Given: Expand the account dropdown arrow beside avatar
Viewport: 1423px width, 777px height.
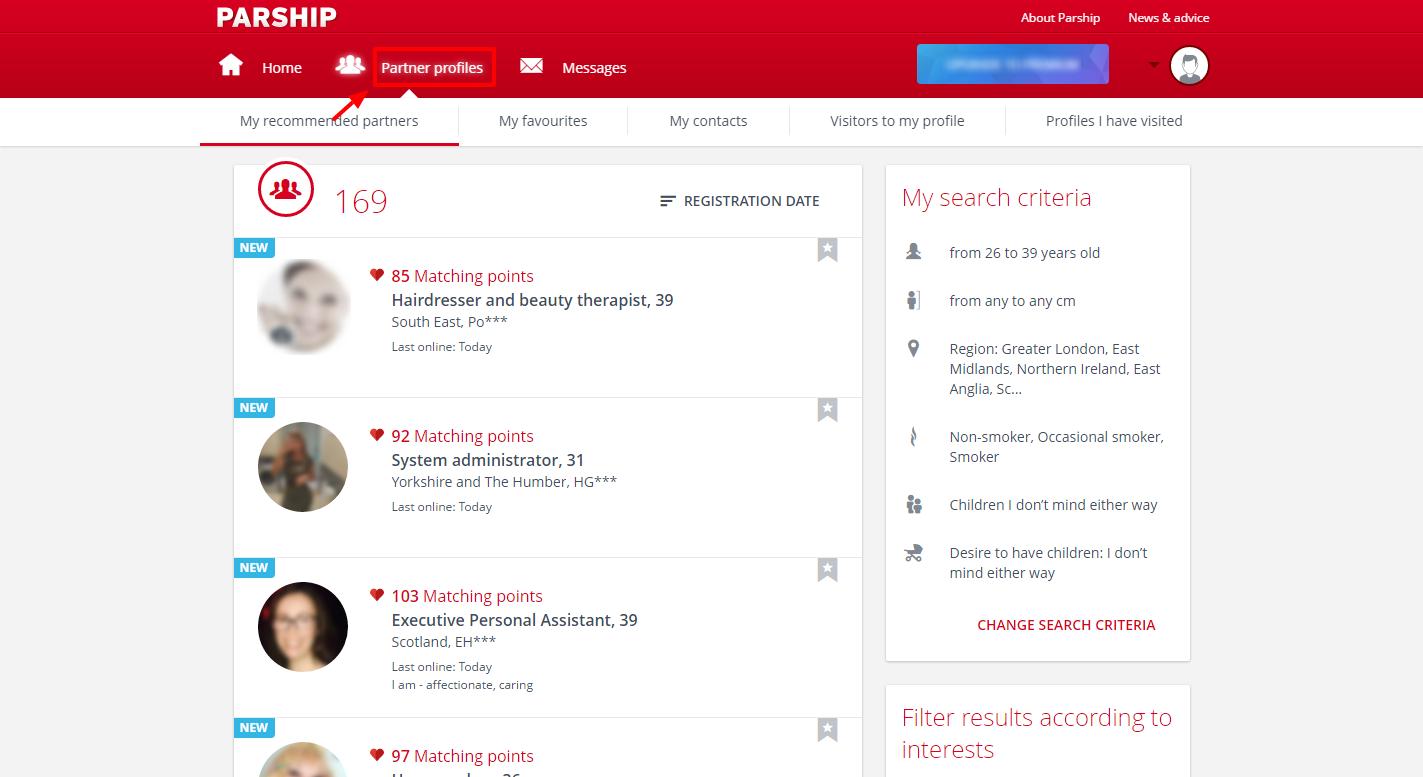Looking at the screenshot, I should pyautogui.click(x=1154, y=66).
